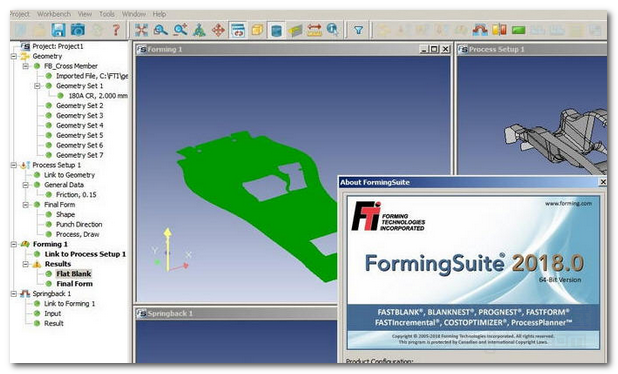Fit the view with the zoom extents icon

coord(141,30)
